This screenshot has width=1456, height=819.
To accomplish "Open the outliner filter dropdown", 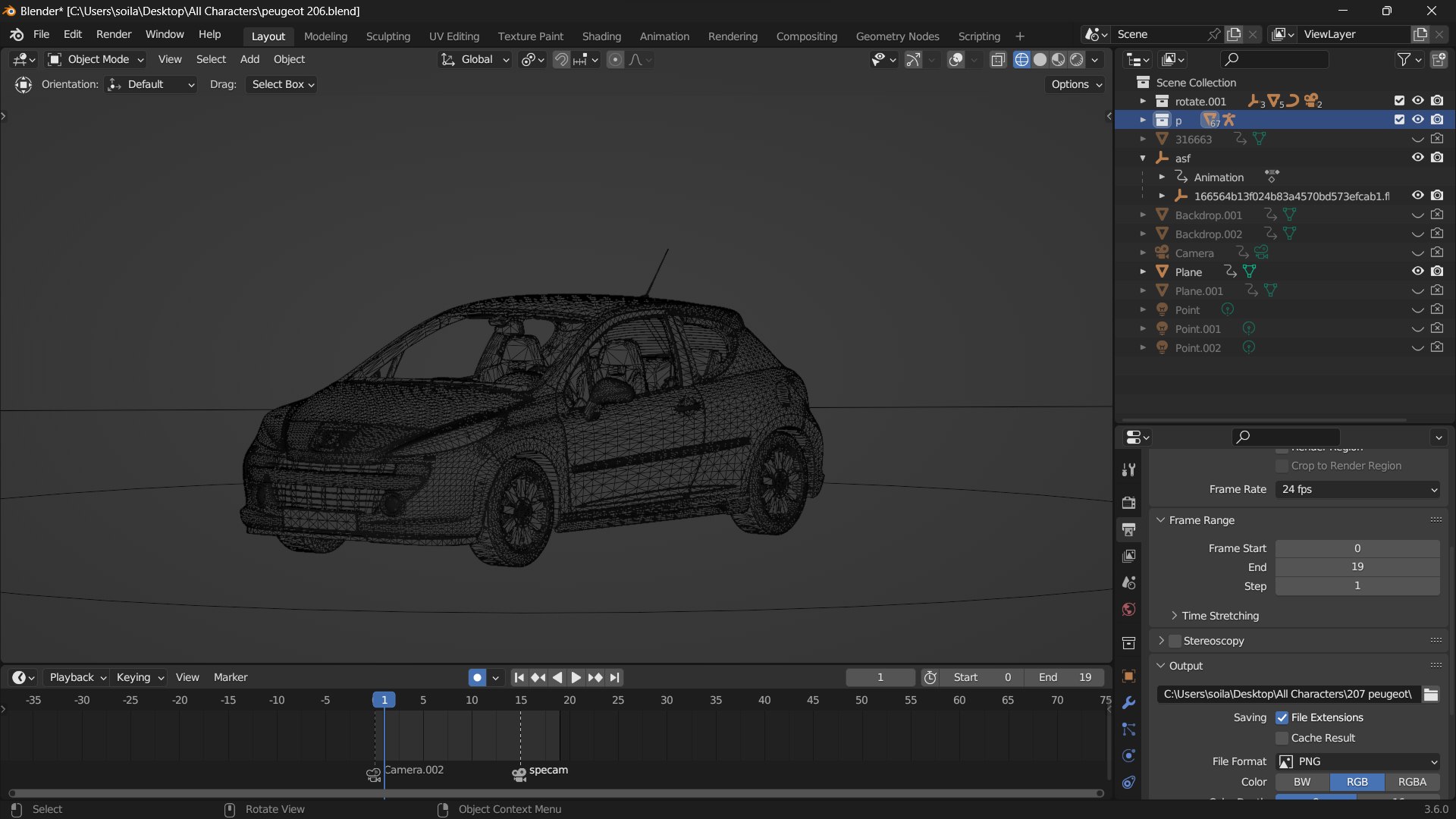I will pyautogui.click(x=1409, y=59).
